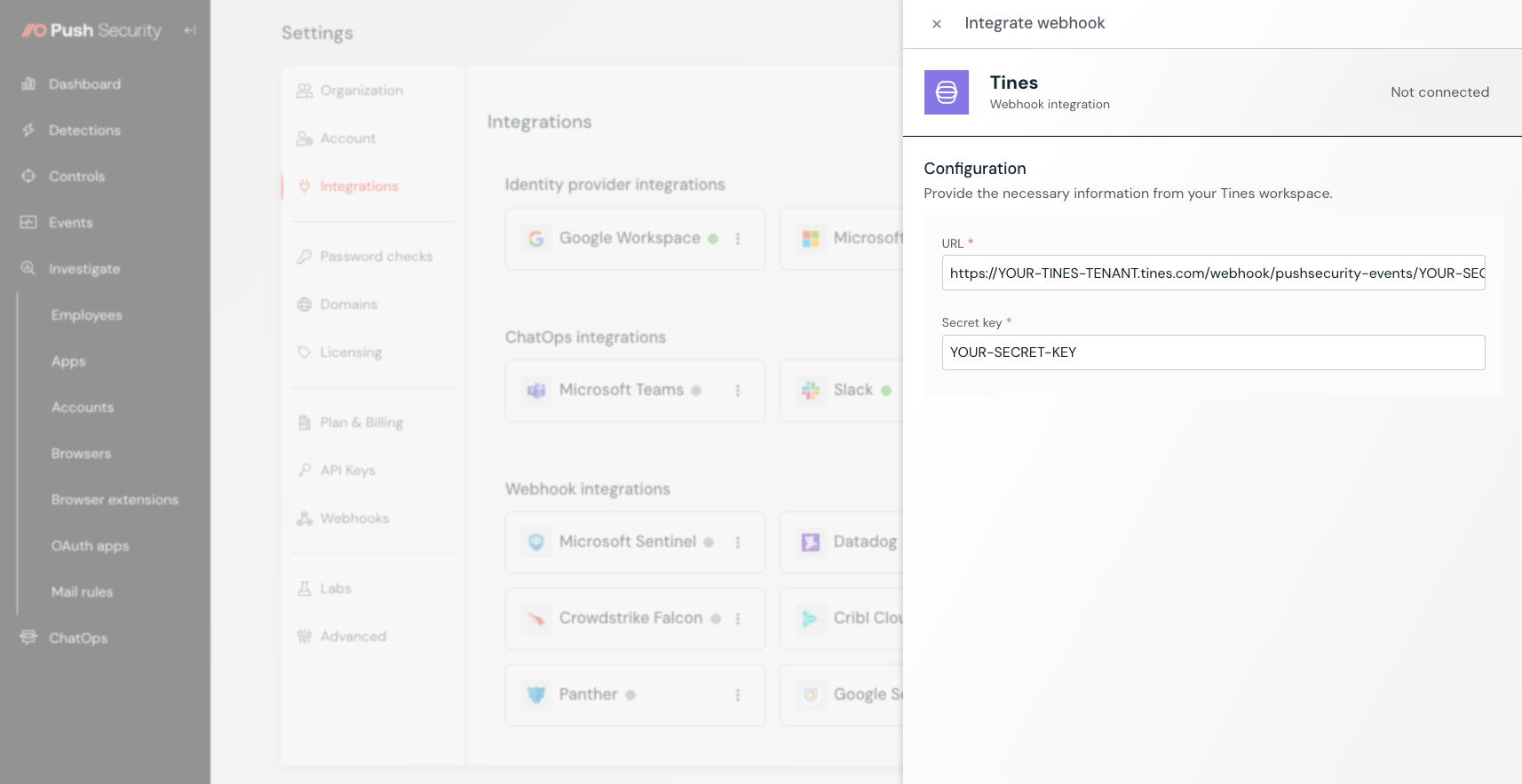Image resolution: width=1522 pixels, height=784 pixels.
Task: Click the Account user icon
Action: click(305, 139)
